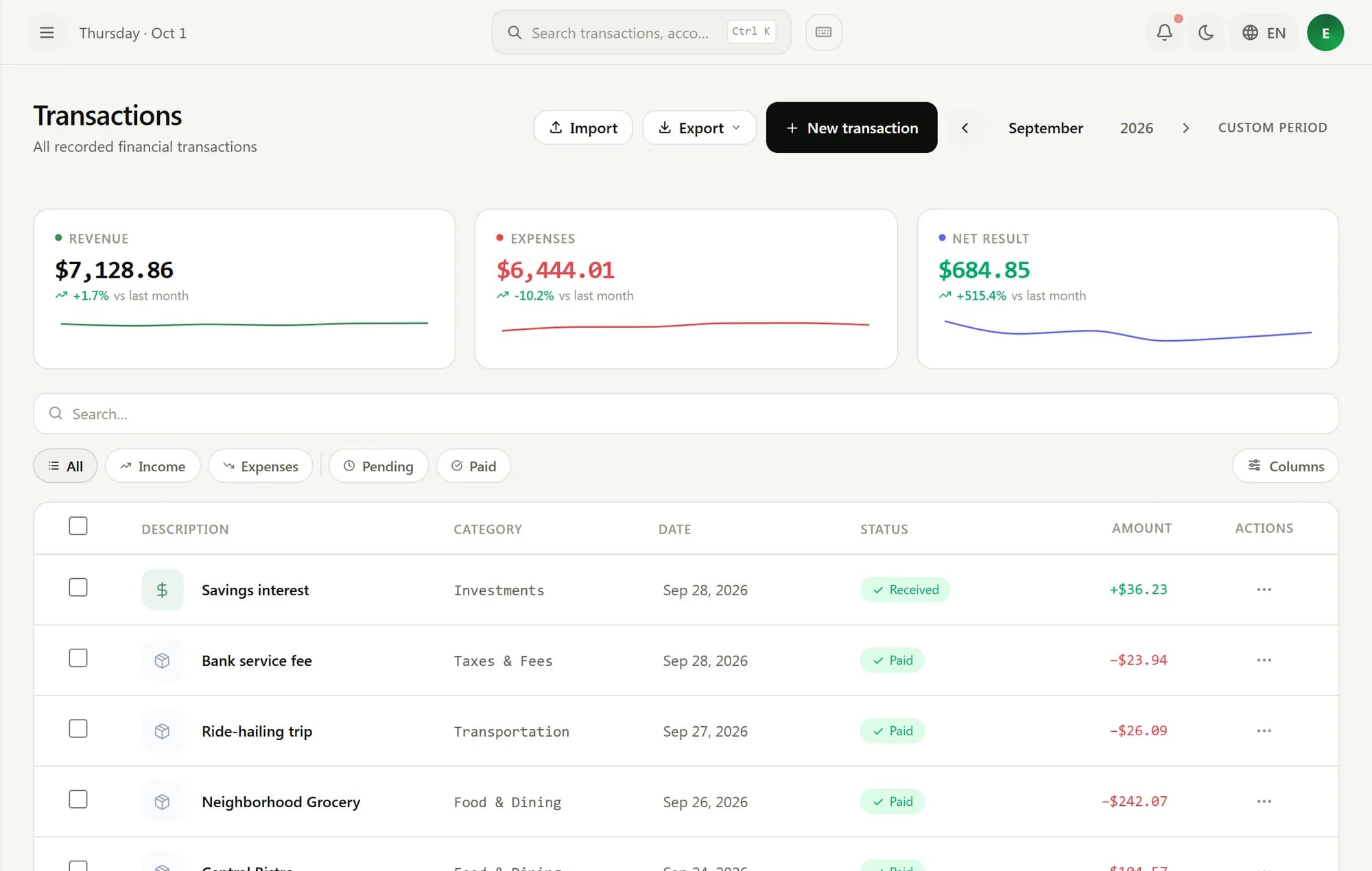This screenshot has width=1372, height=871.
Task: Open actions menu for Ride-hailing trip
Action: point(1264,731)
